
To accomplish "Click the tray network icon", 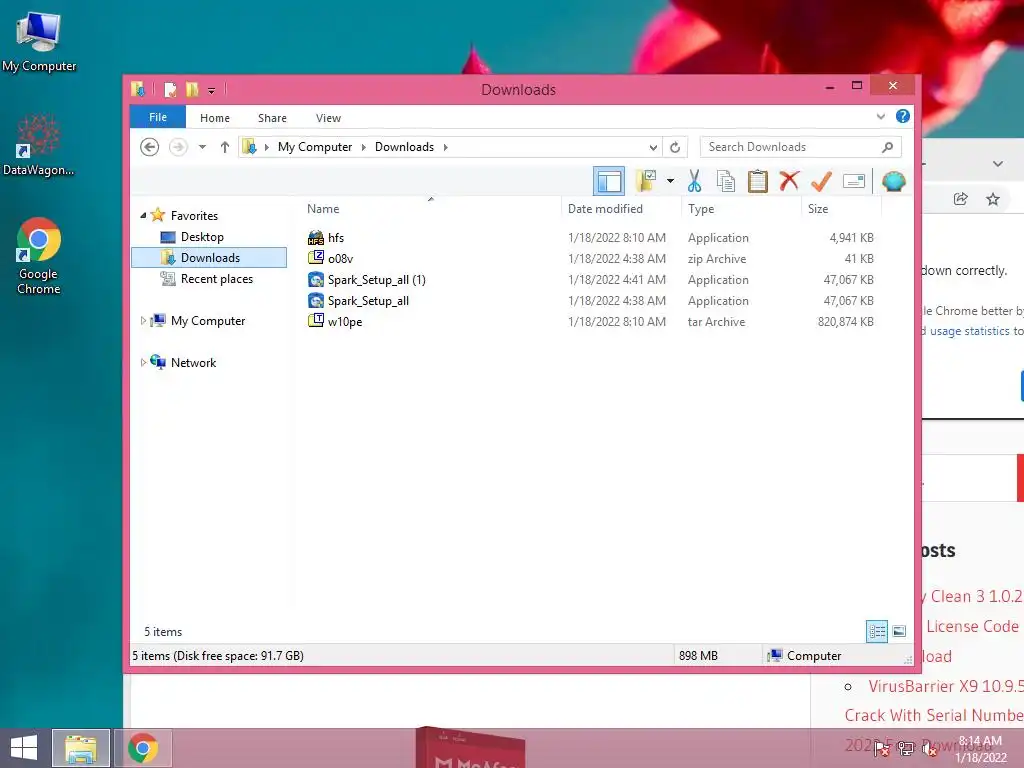I will (906, 748).
